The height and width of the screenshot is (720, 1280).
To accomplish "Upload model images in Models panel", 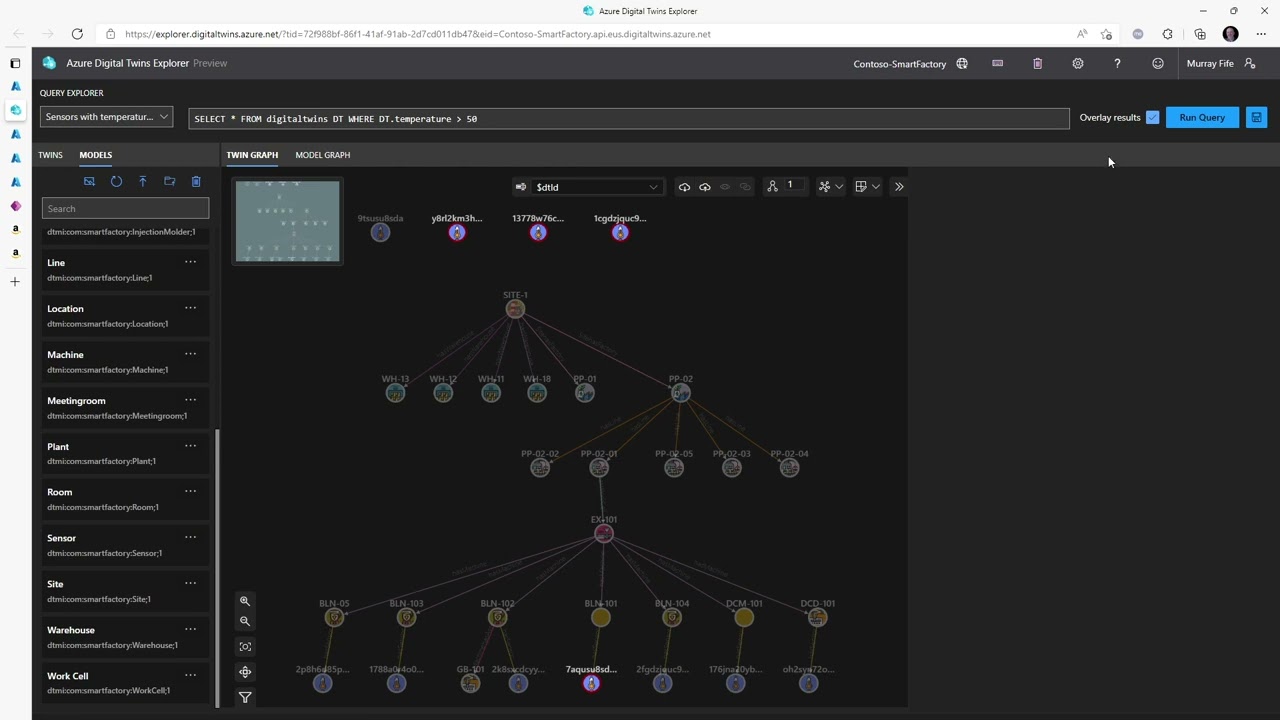I will pos(89,181).
